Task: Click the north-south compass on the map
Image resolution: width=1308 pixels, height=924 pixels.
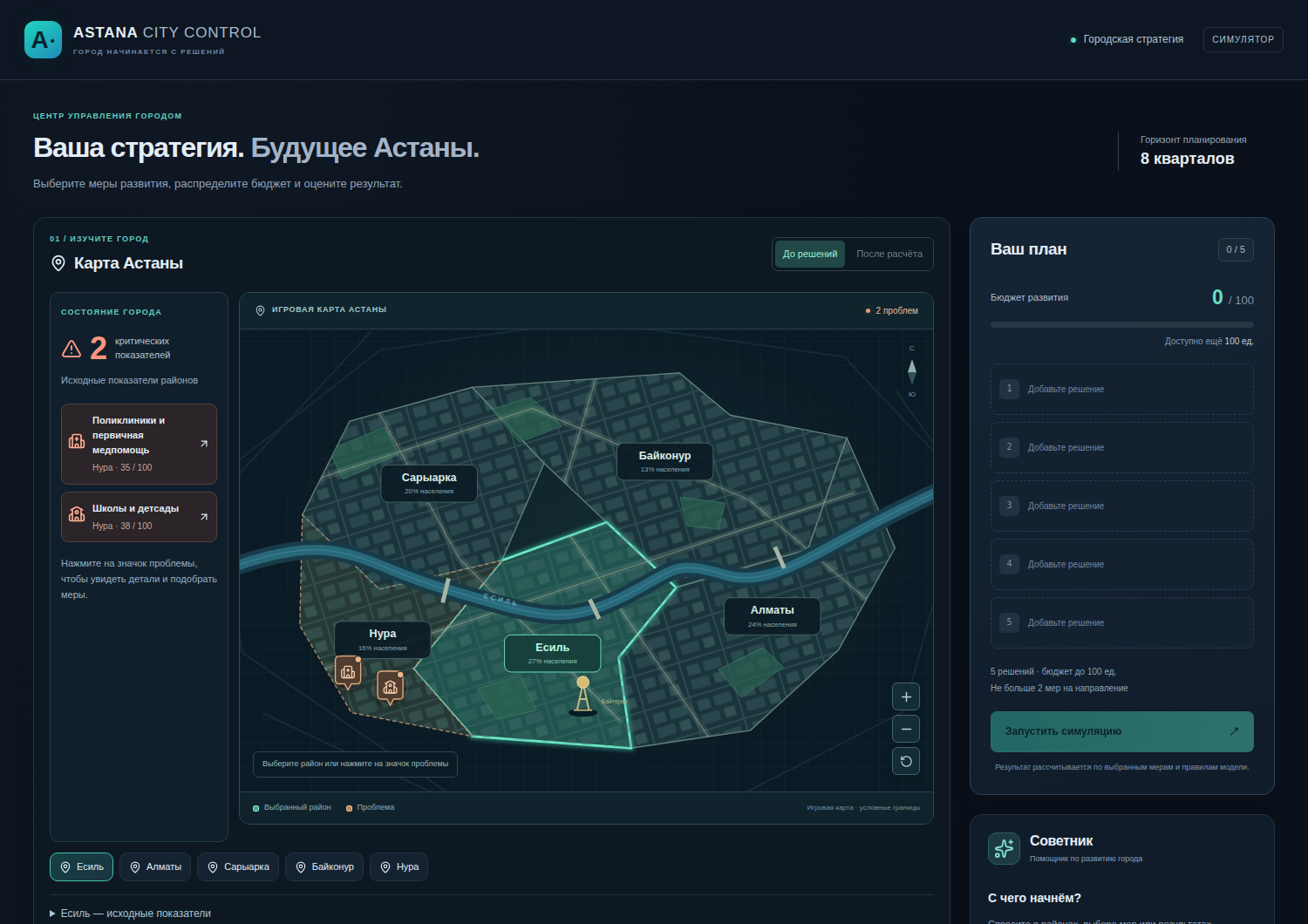Action: pyautogui.click(x=912, y=371)
